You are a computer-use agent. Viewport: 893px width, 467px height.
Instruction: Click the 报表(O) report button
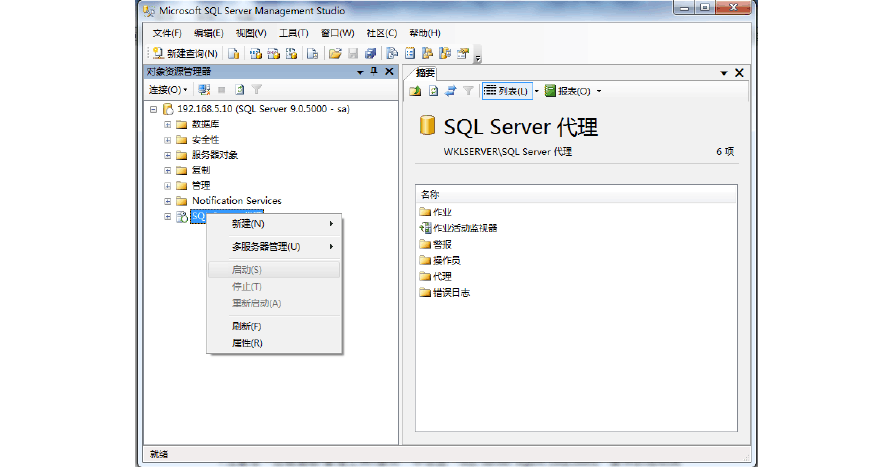pyautogui.click(x=568, y=91)
